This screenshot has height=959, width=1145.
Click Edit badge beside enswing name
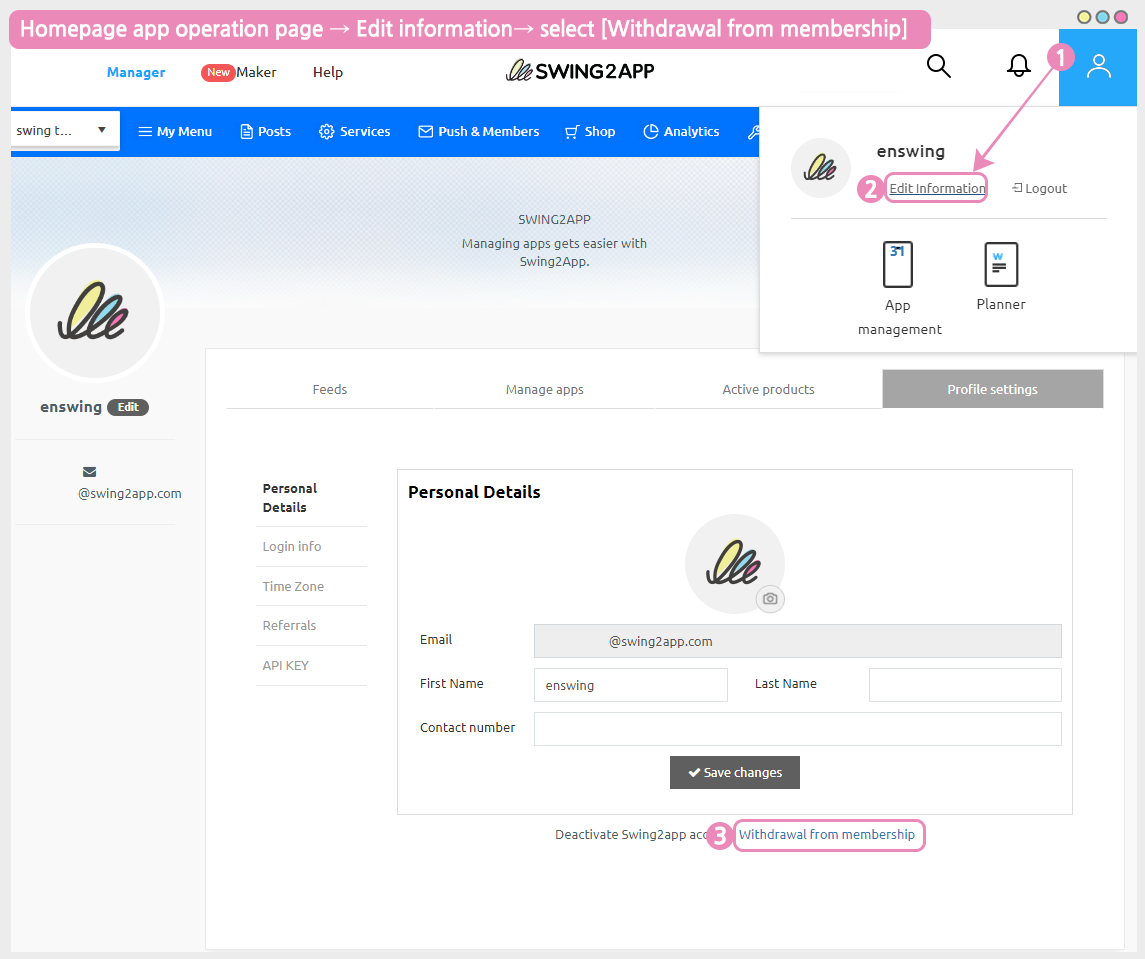coord(128,407)
